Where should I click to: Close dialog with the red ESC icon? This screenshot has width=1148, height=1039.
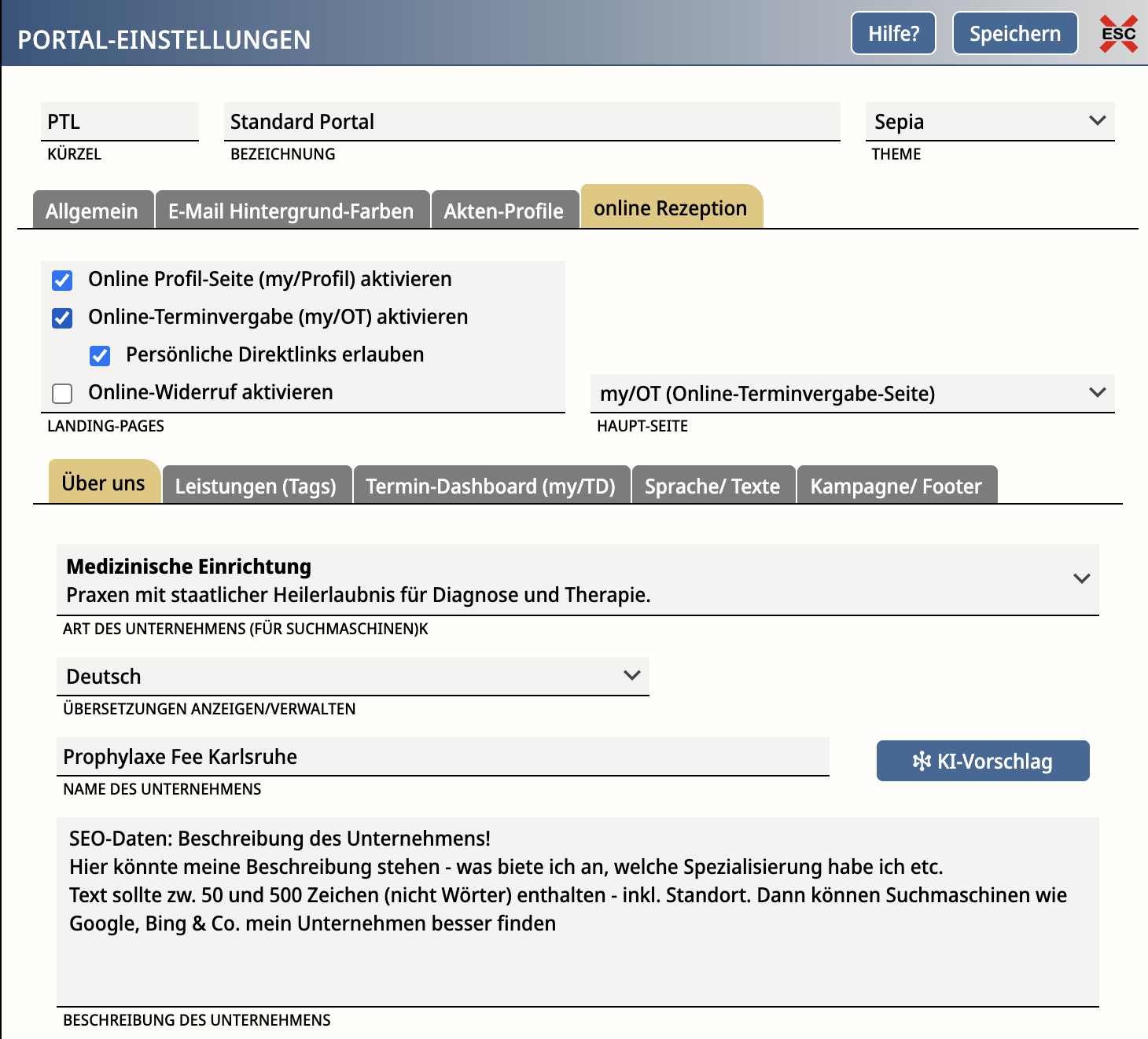click(1118, 34)
